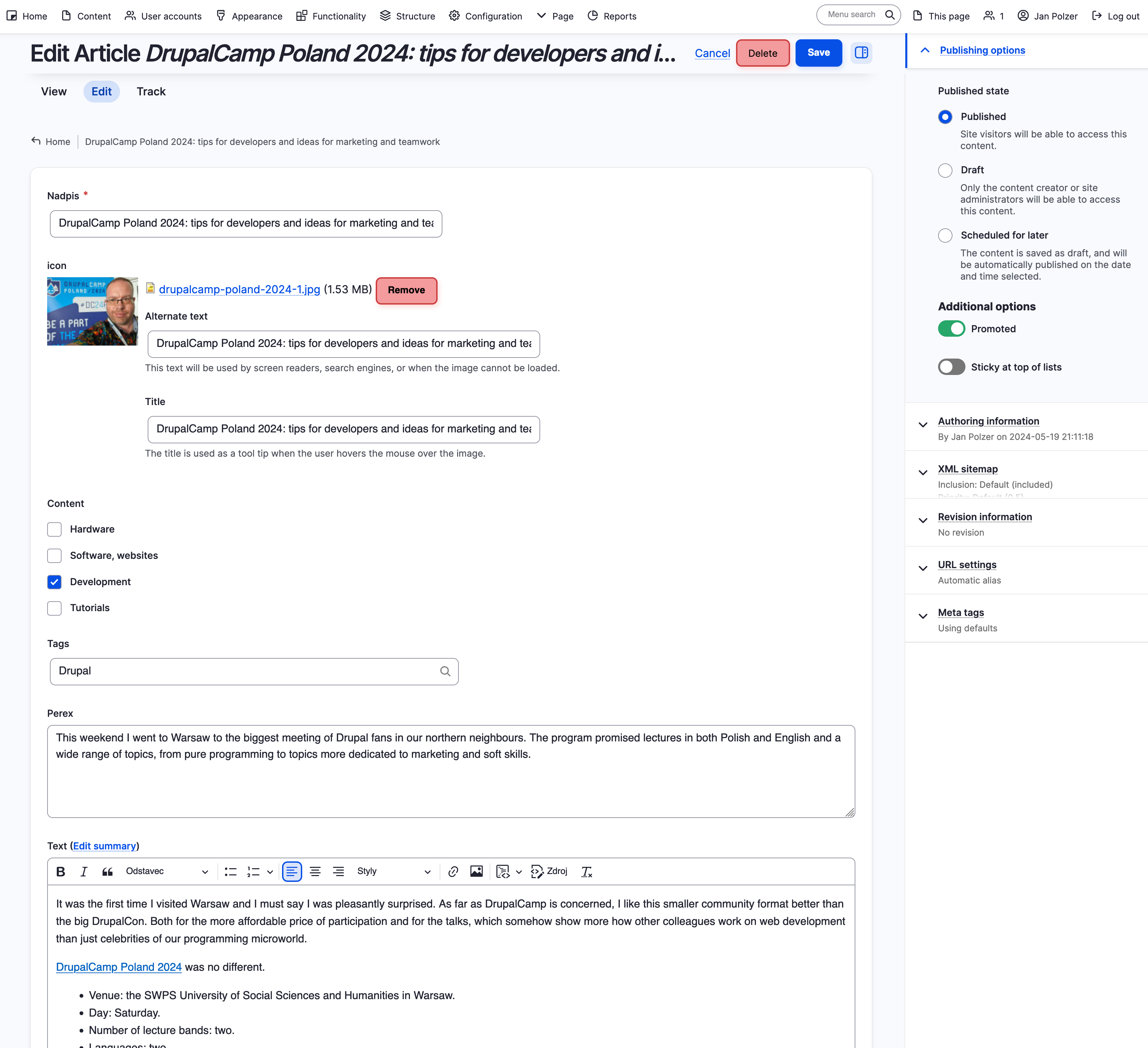Open the Odstavec paragraph format dropdown
1148x1048 pixels.
pos(167,872)
